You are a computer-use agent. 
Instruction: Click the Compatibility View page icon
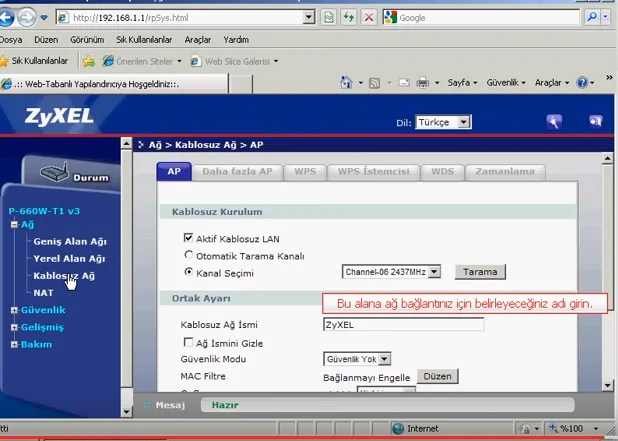click(x=329, y=17)
